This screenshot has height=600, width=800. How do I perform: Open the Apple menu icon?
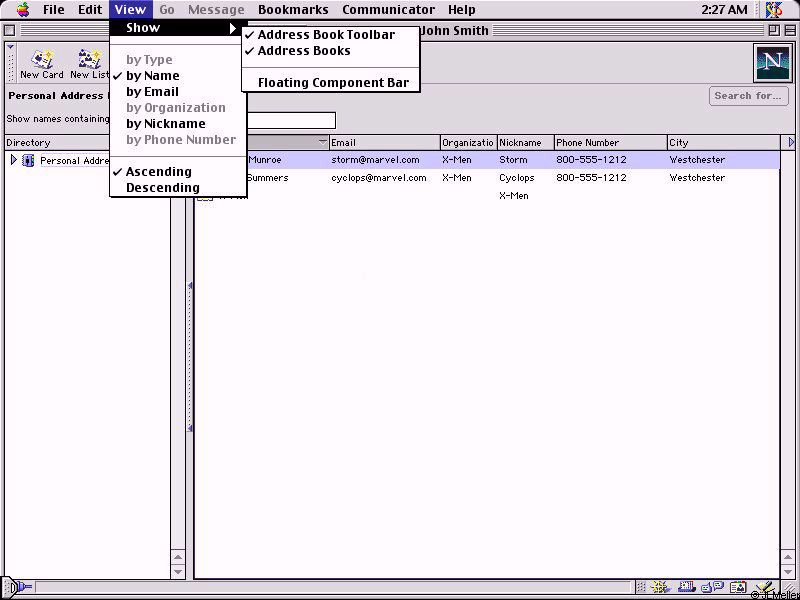click(22, 10)
